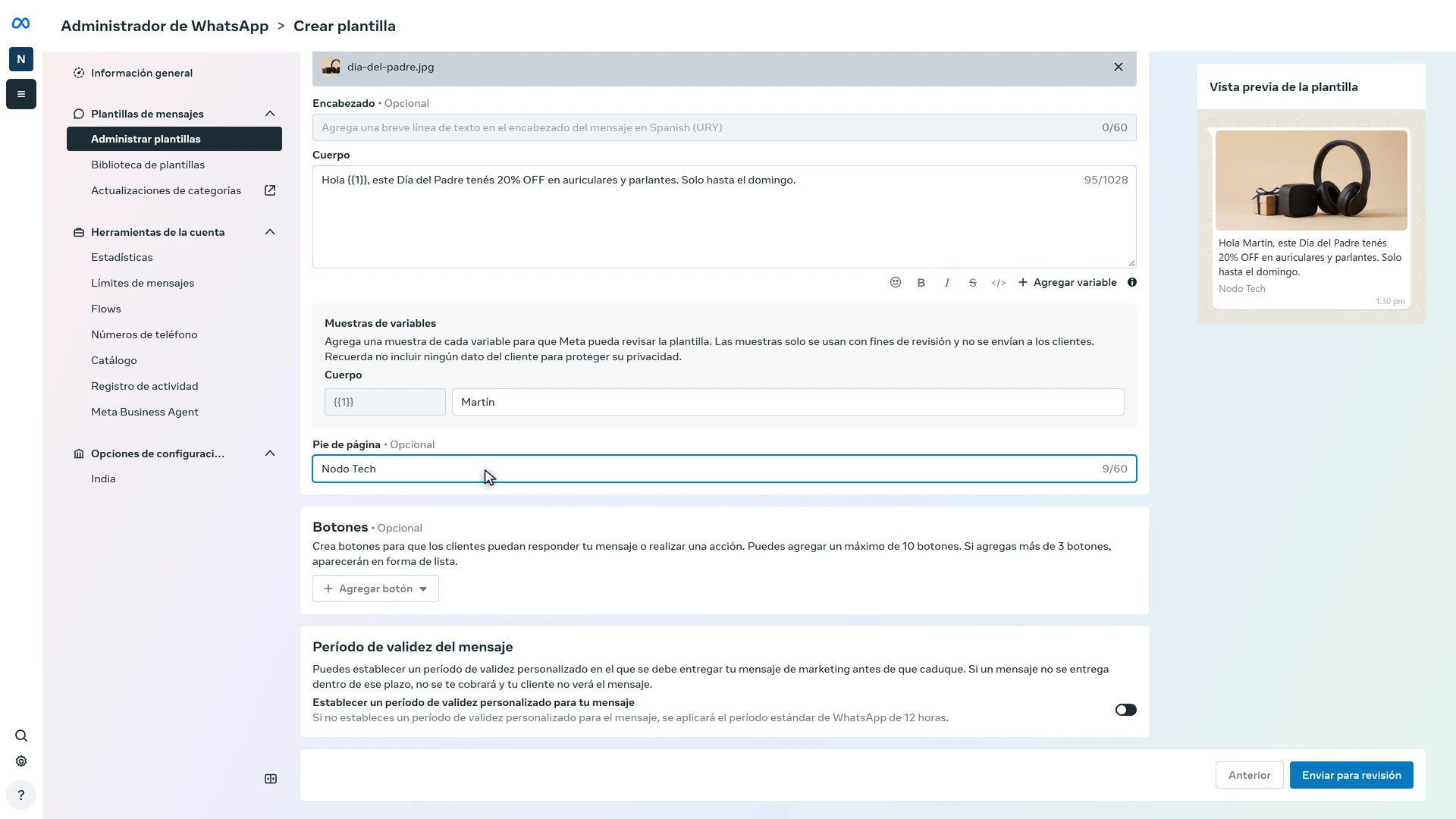
Task: Enable custom validity period toggle
Action: click(x=1126, y=710)
